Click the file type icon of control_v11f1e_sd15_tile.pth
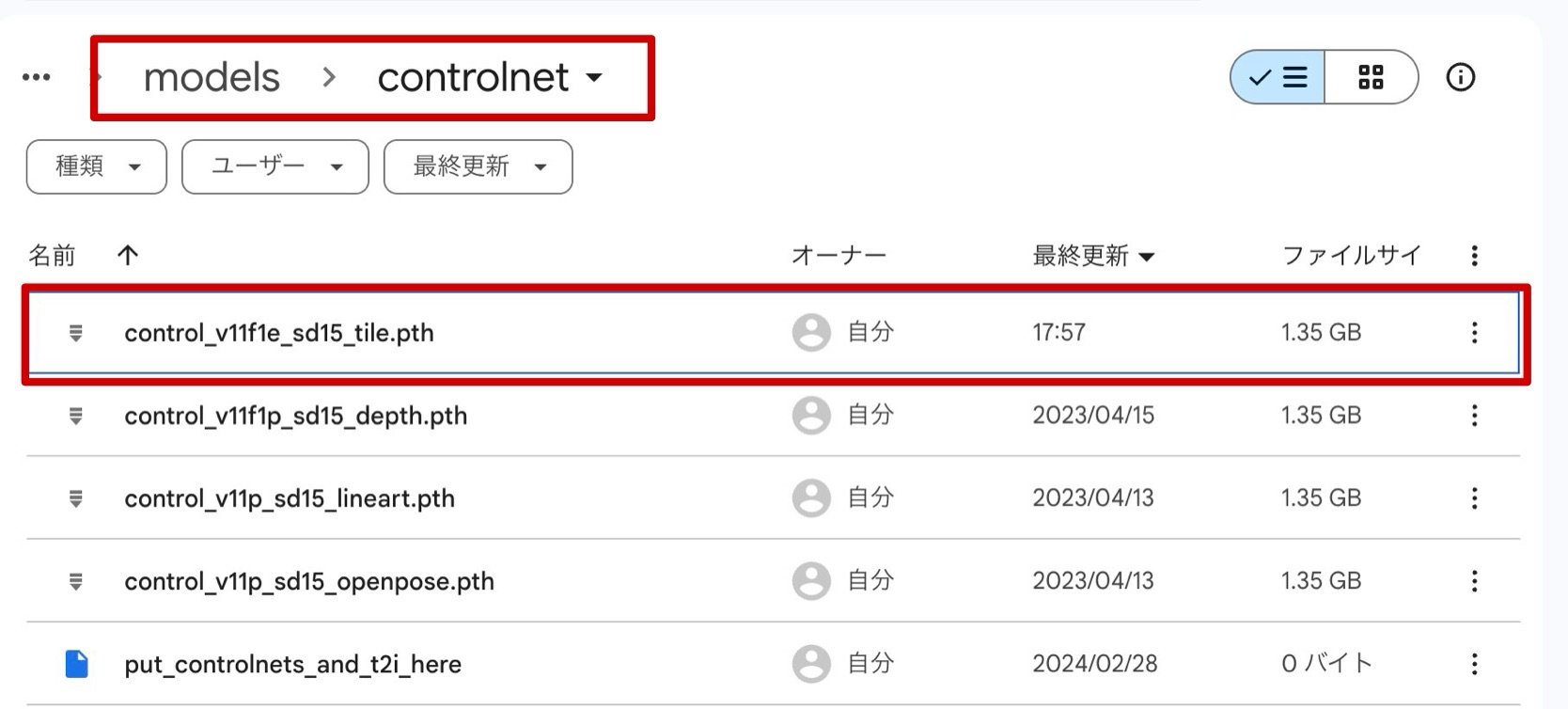Image resolution: width=1568 pixels, height=709 pixels. 75,332
